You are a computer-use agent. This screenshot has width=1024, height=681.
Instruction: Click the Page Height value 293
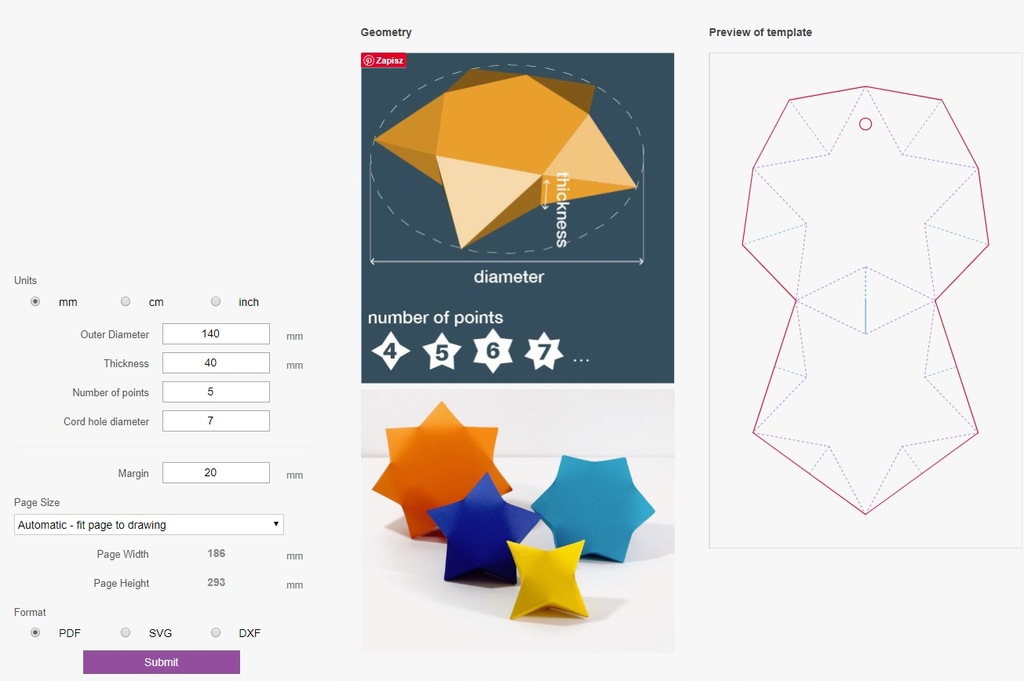[x=216, y=582]
